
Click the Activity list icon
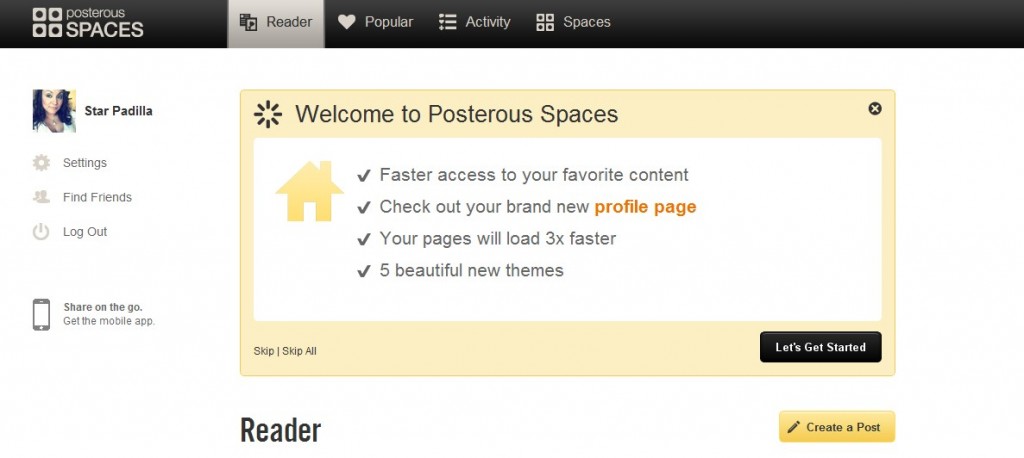(x=447, y=22)
